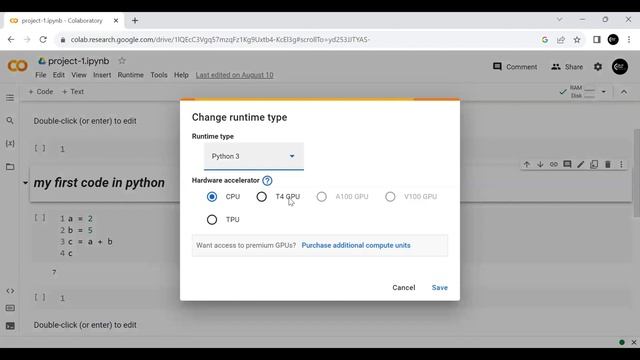Screen dimensions: 640x360
Task: Open code snippets sidebar icon
Action: tap(10, 291)
